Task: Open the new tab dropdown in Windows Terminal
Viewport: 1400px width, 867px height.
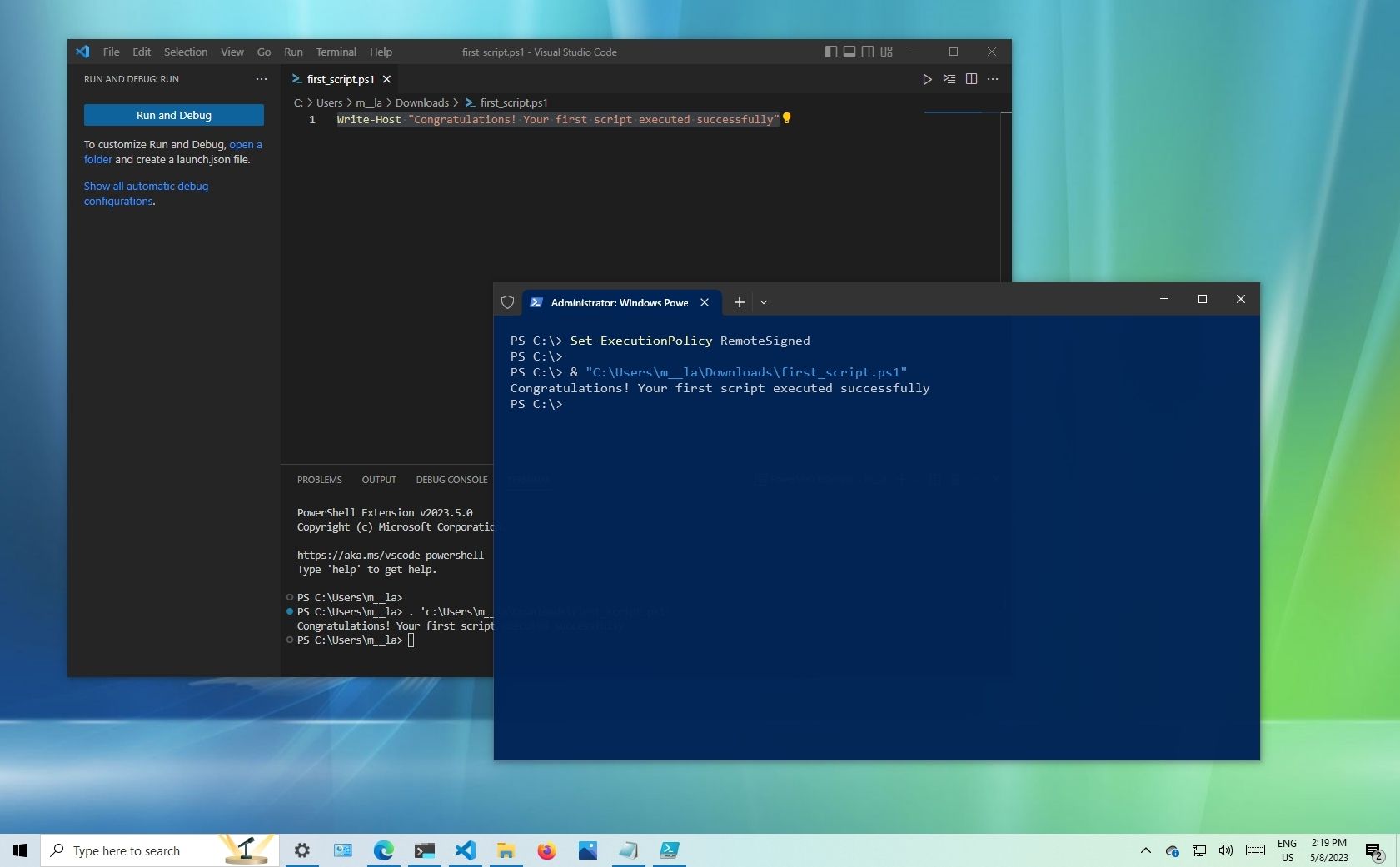Action: point(764,302)
